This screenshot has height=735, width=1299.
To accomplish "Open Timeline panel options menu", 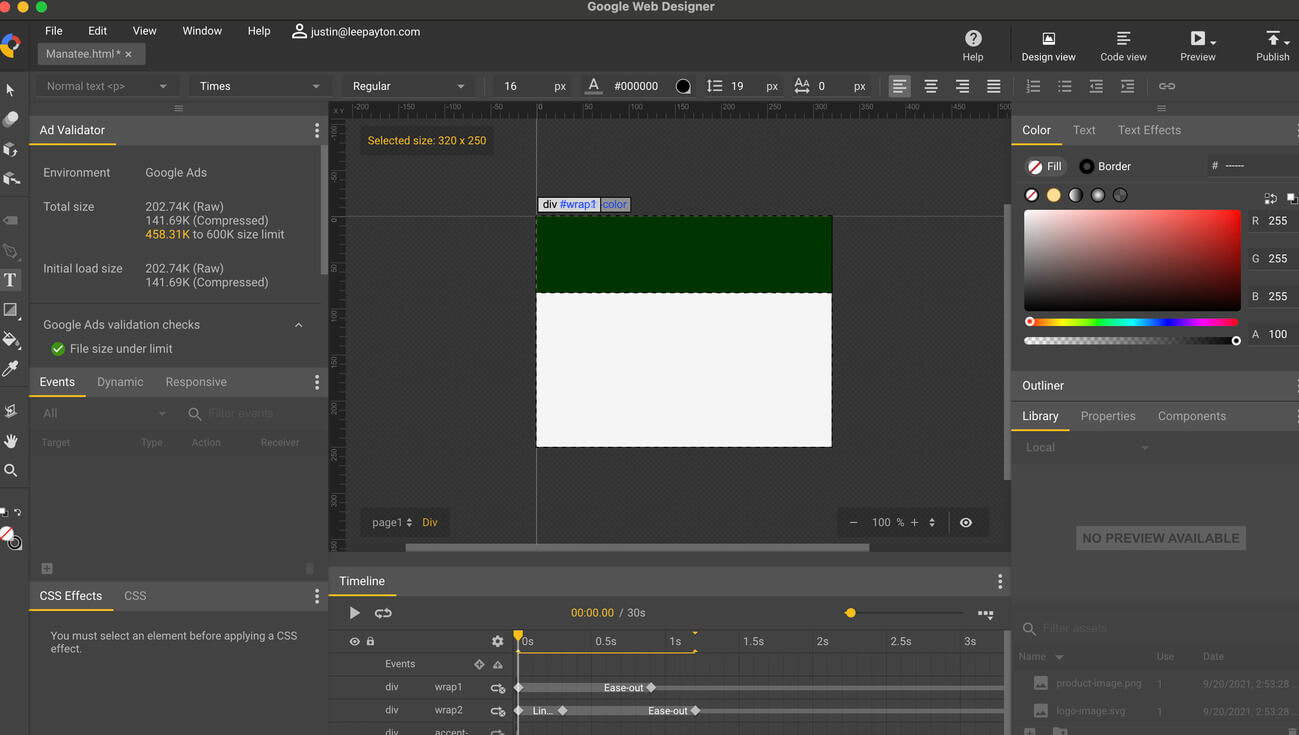I will [x=1000, y=581].
